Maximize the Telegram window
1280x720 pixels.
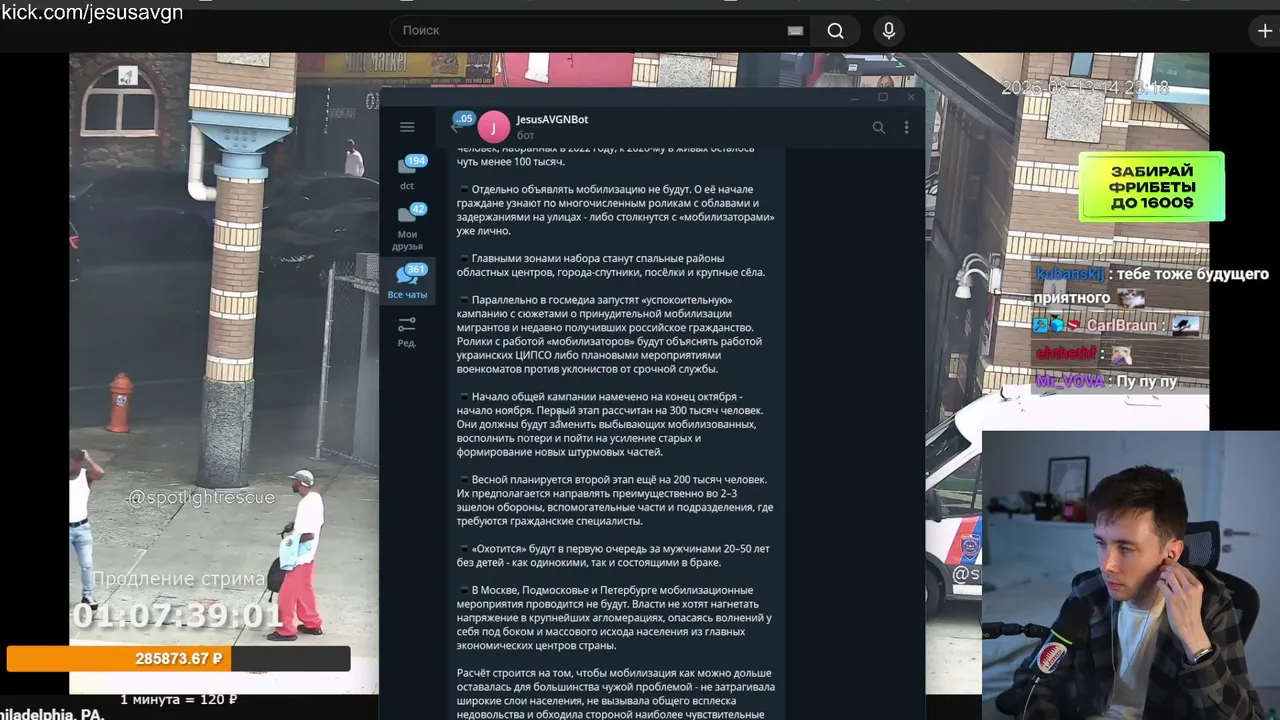pyautogui.click(x=882, y=97)
